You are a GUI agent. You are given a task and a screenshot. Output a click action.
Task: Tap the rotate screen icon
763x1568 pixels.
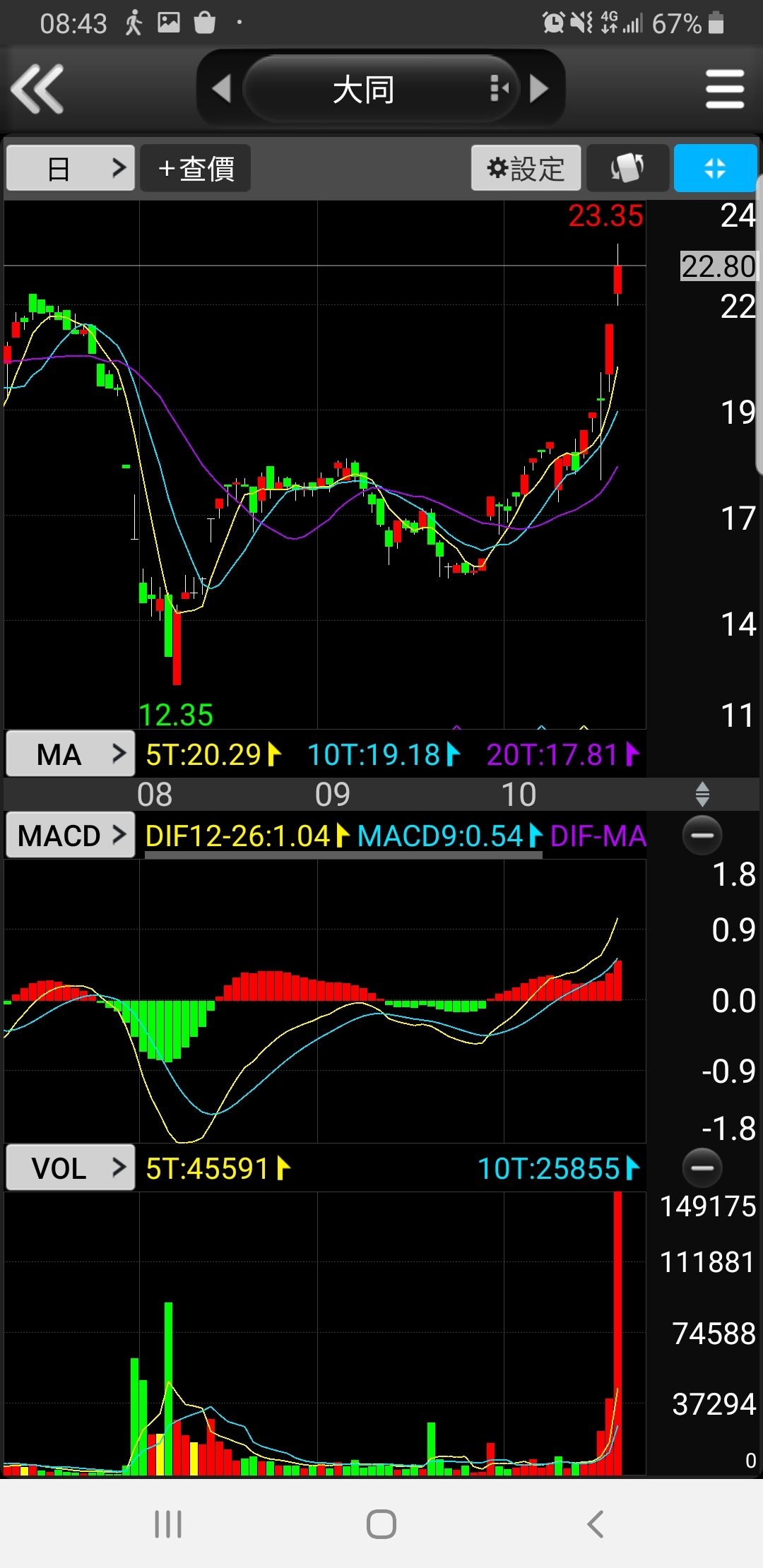[x=627, y=168]
